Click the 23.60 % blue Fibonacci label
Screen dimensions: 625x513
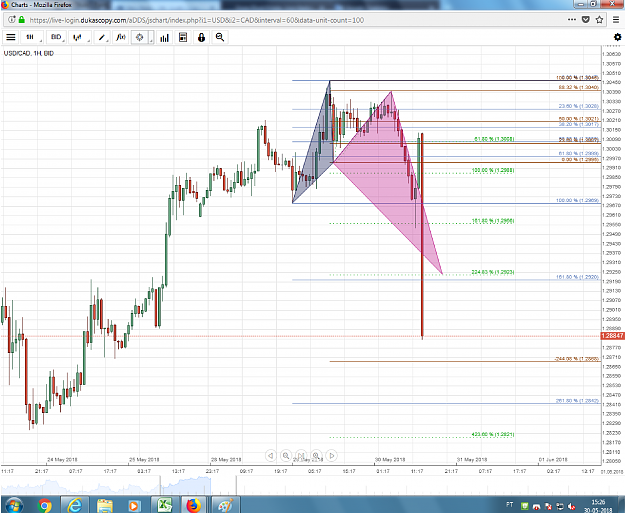tap(578, 106)
